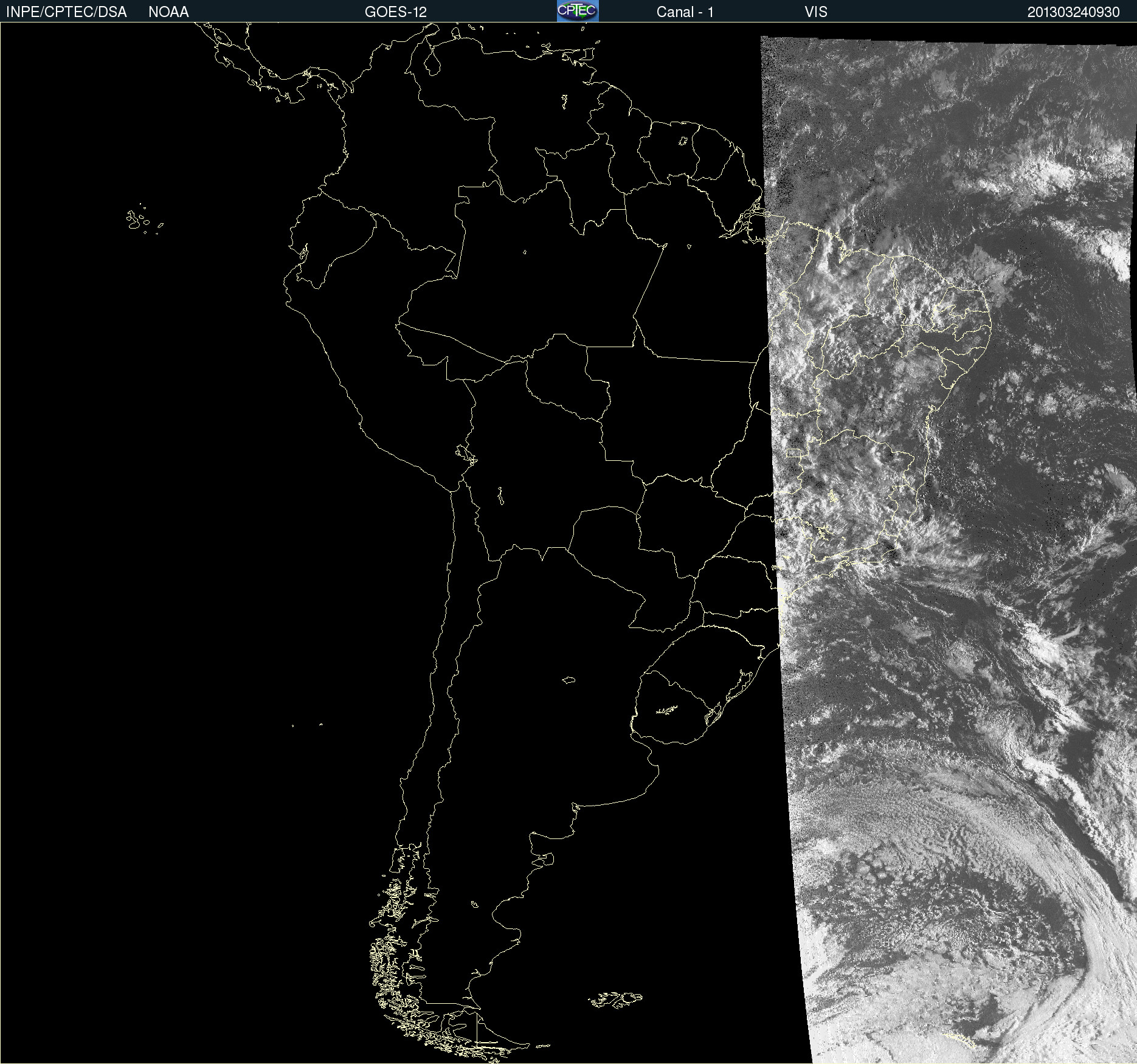Viewport: 1137px width, 1064px height.
Task: Click the 201303240930 timestamp
Action: coord(1073,12)
